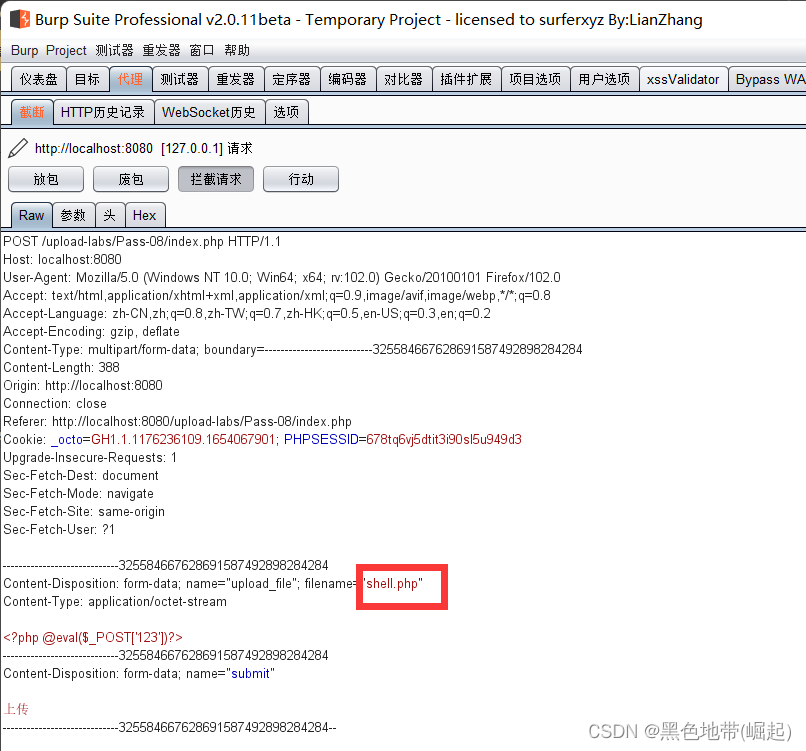Click the Accept-Language header line
The height and width of the screenshot is (751, 806).
coord(247,314)
